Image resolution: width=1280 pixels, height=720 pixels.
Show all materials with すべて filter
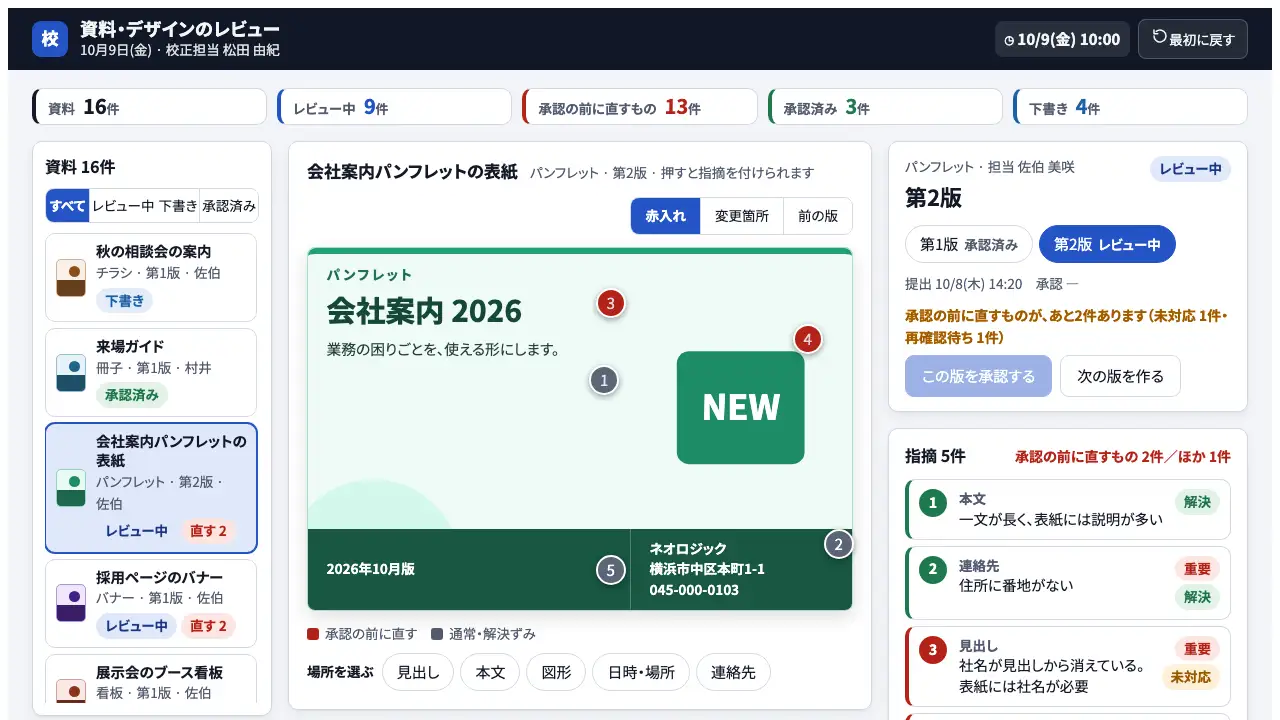[68, 205]
